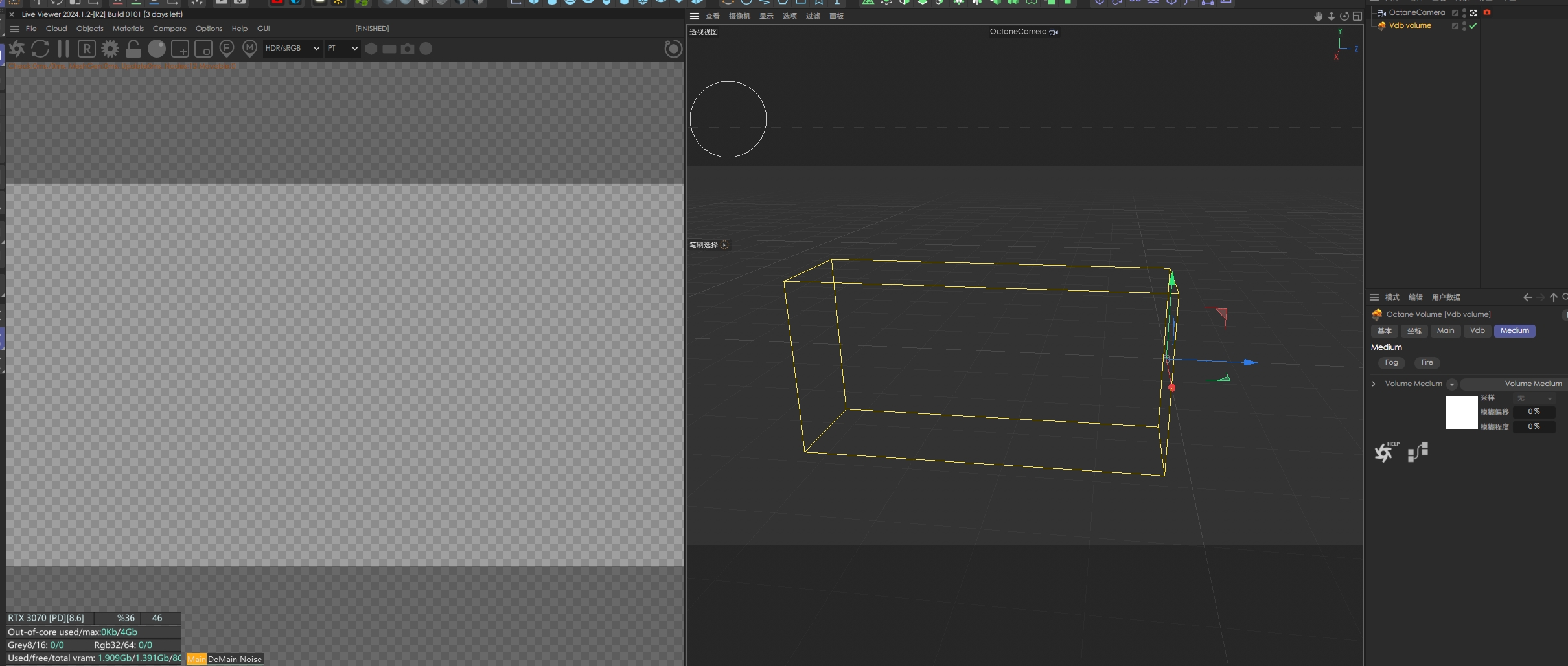
Task: Toggle clay mode sphere icon
Action: [157, 49]
